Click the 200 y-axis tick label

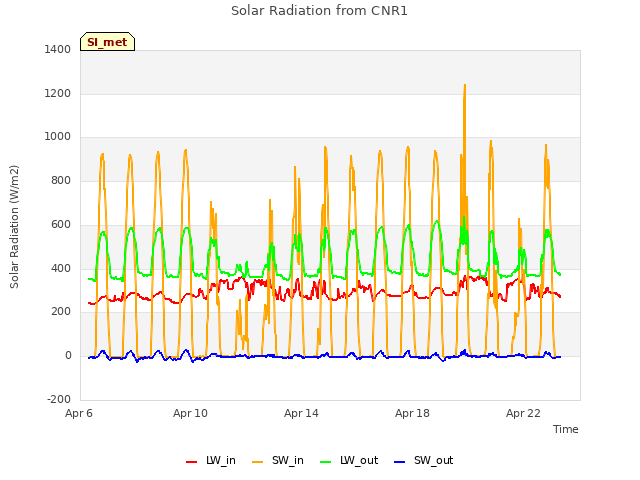[61, 312]
